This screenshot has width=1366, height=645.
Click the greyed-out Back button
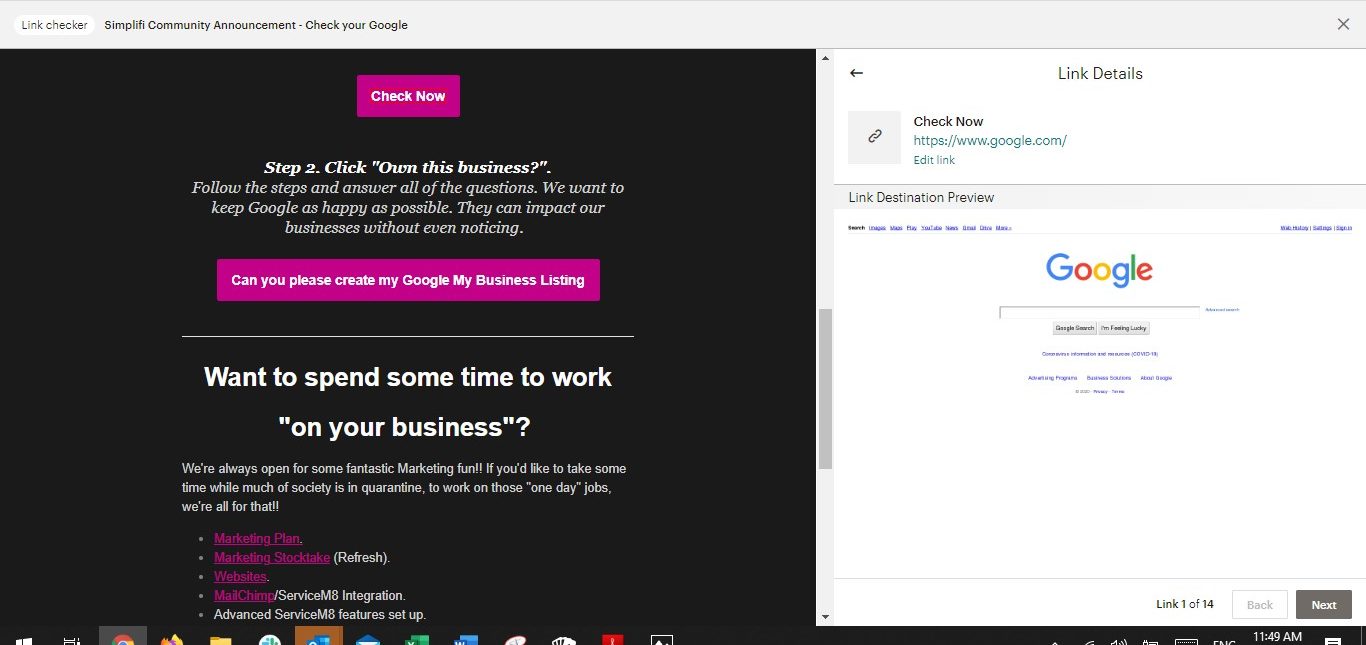pyautogui.click(x=1260, y=604)
